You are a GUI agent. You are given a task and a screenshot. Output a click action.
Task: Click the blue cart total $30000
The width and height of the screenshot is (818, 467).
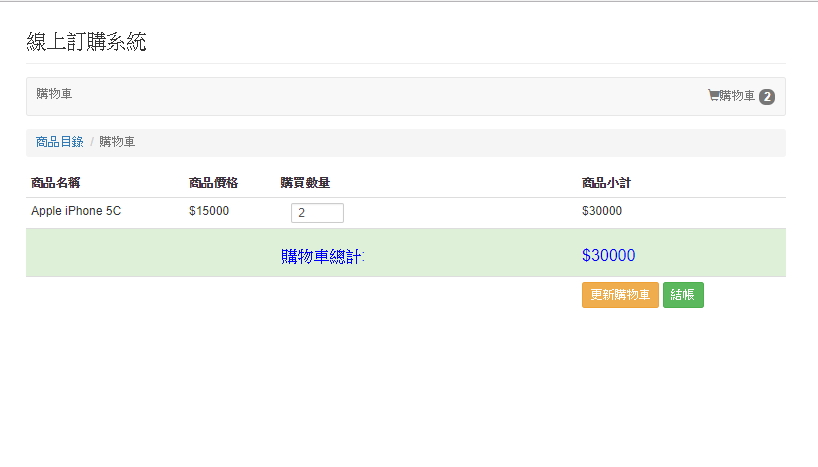click(x=608, y=255)
